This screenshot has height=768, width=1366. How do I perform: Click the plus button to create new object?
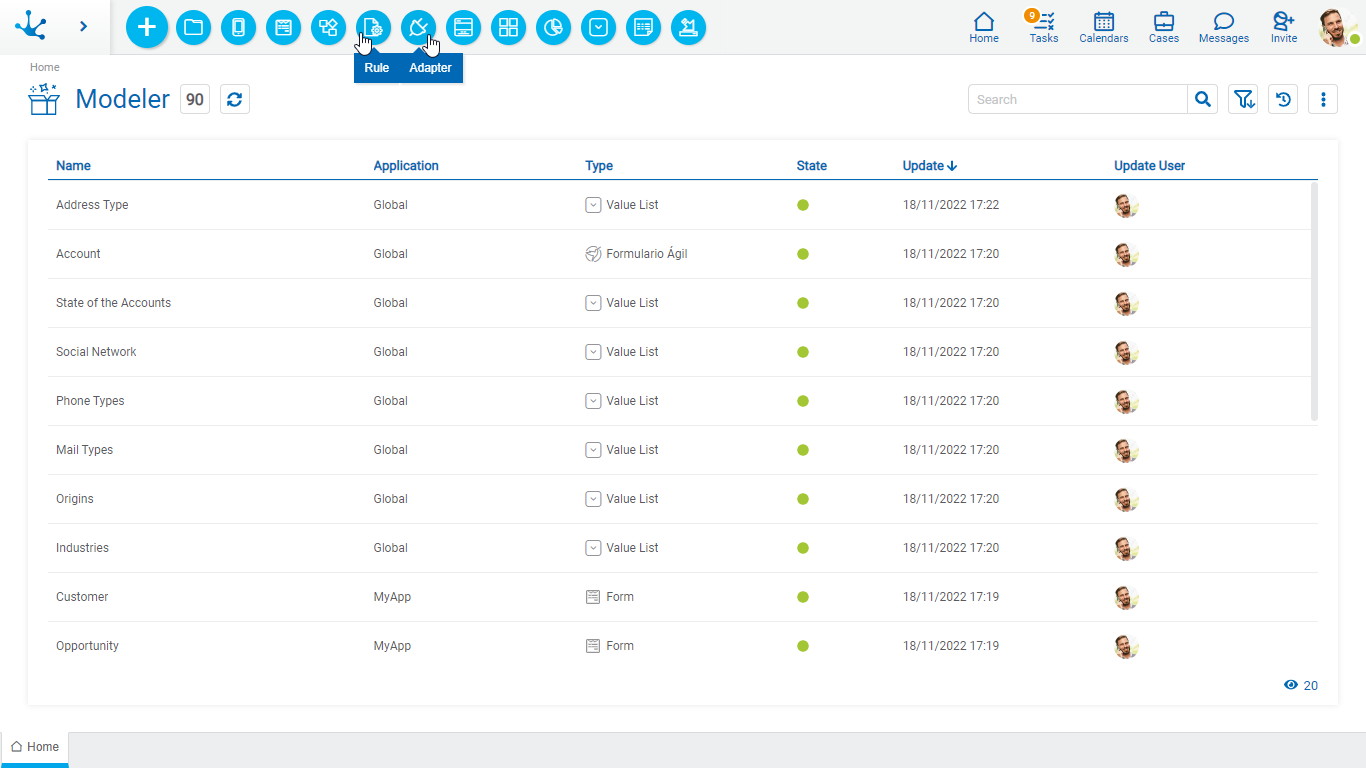[147, 27]
